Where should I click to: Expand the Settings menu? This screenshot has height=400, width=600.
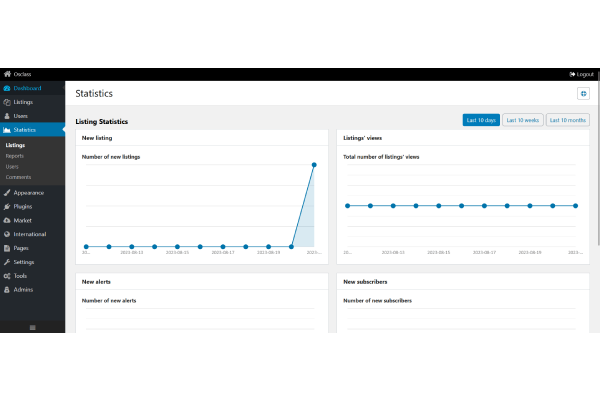[x=24, y=262]
